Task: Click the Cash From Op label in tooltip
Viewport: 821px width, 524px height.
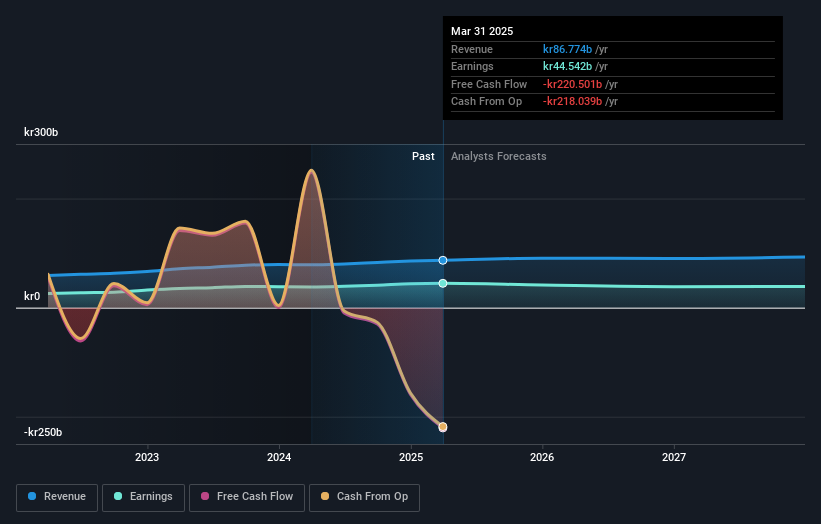Action: point(486,102)
